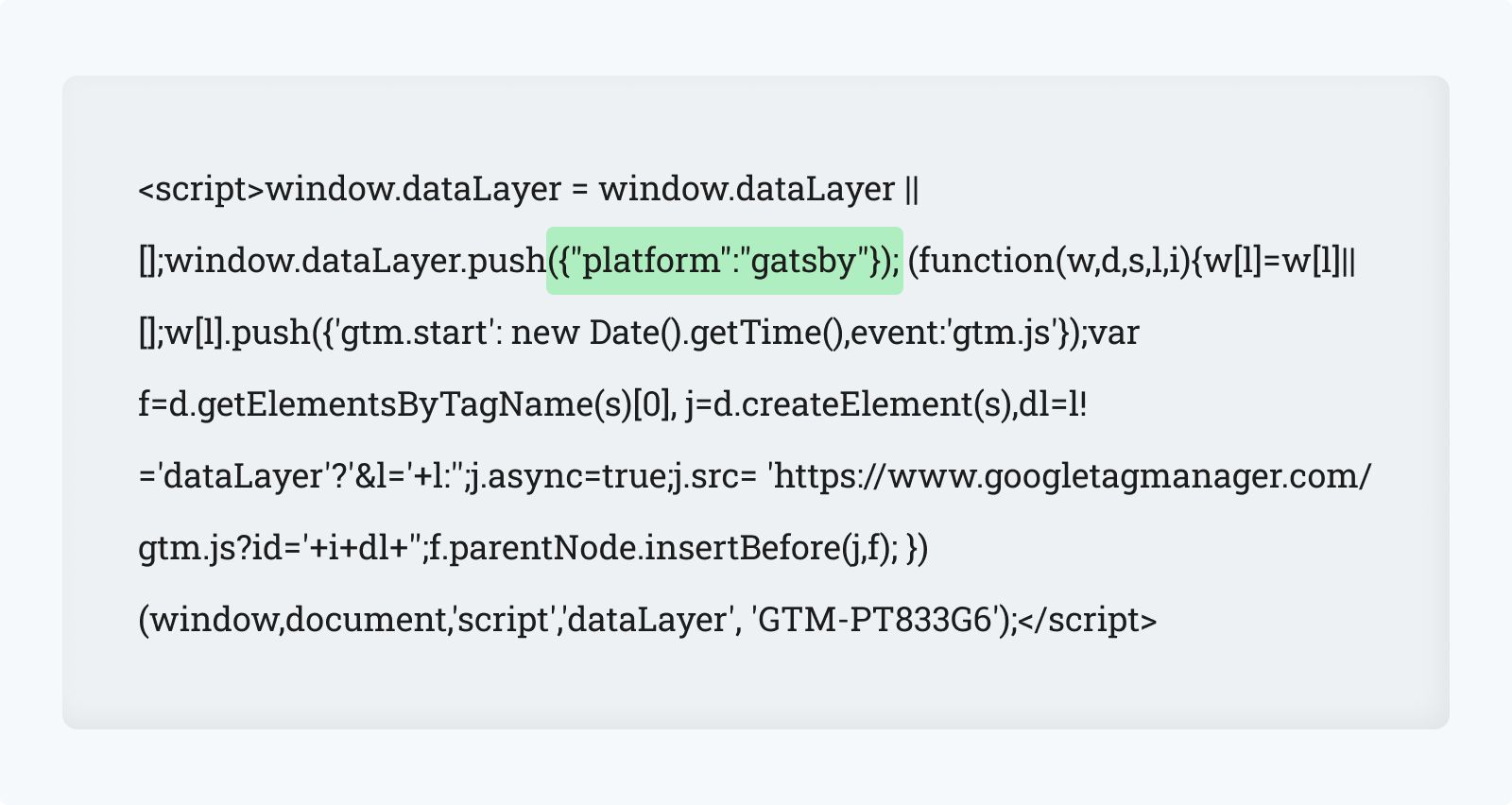Click the opening <script> tag text

(201, 189)
